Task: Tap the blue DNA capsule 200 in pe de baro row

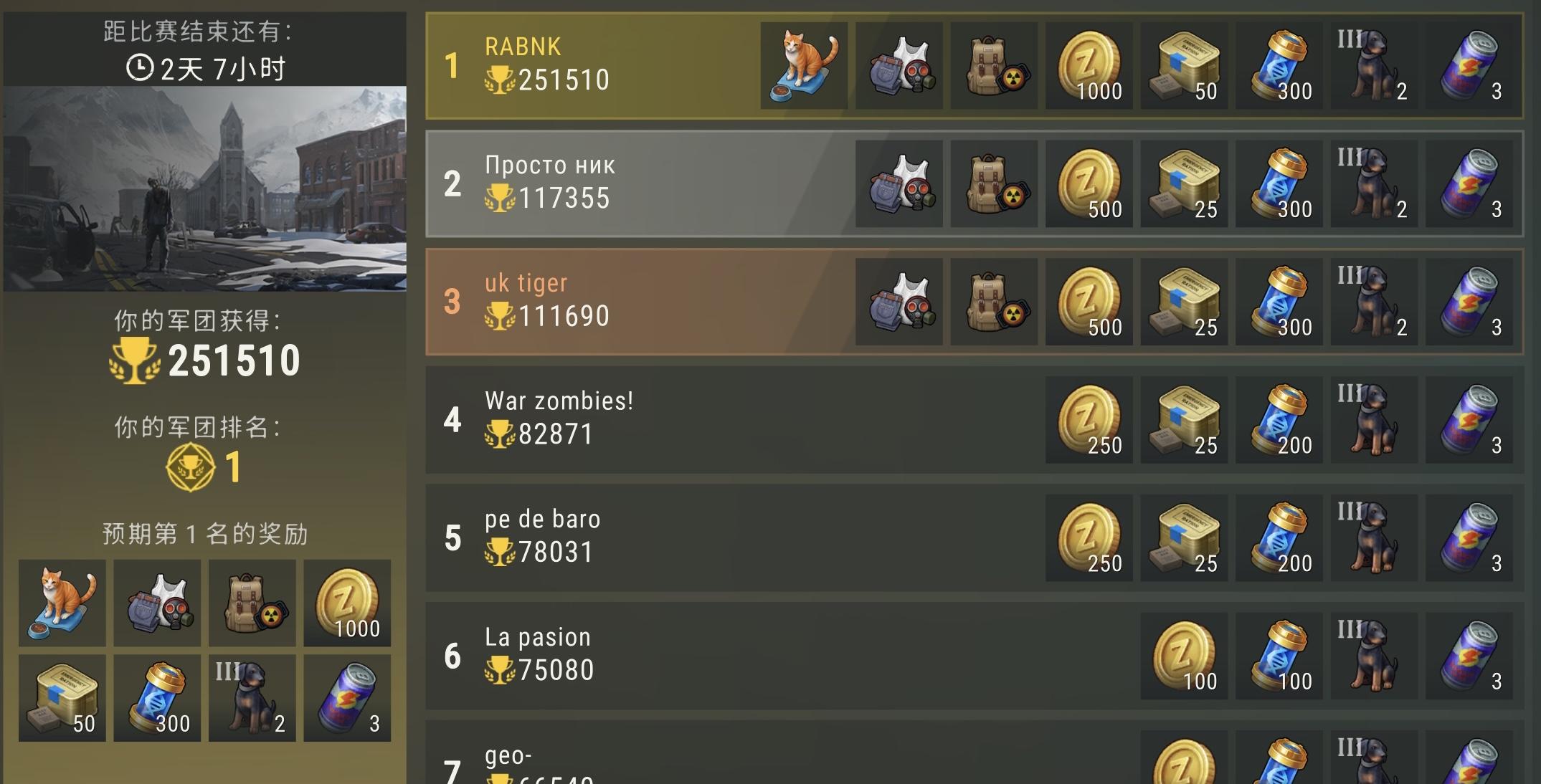Action: pos(1279,537)
